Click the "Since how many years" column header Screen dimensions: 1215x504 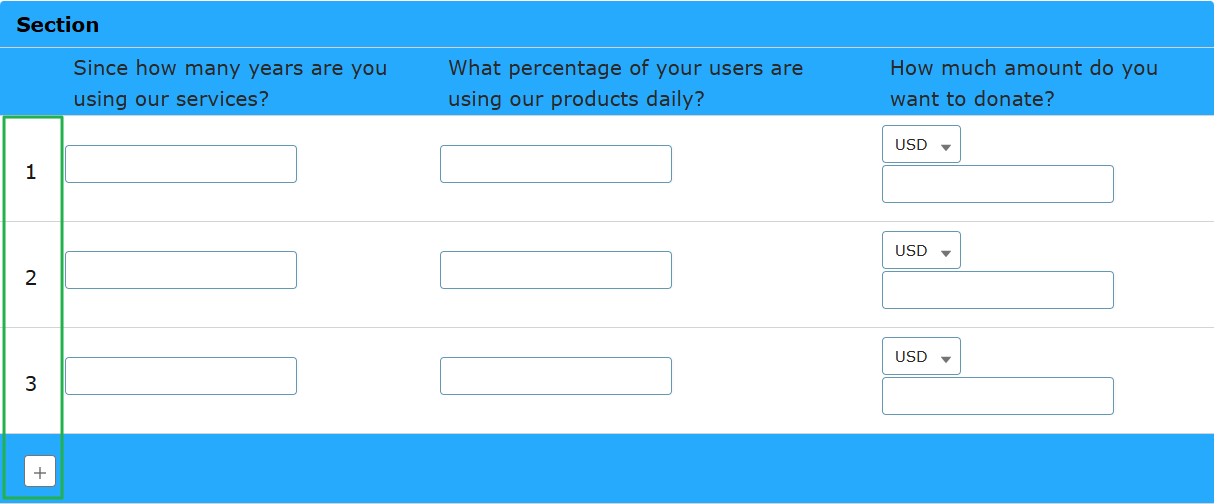[230, 84]
